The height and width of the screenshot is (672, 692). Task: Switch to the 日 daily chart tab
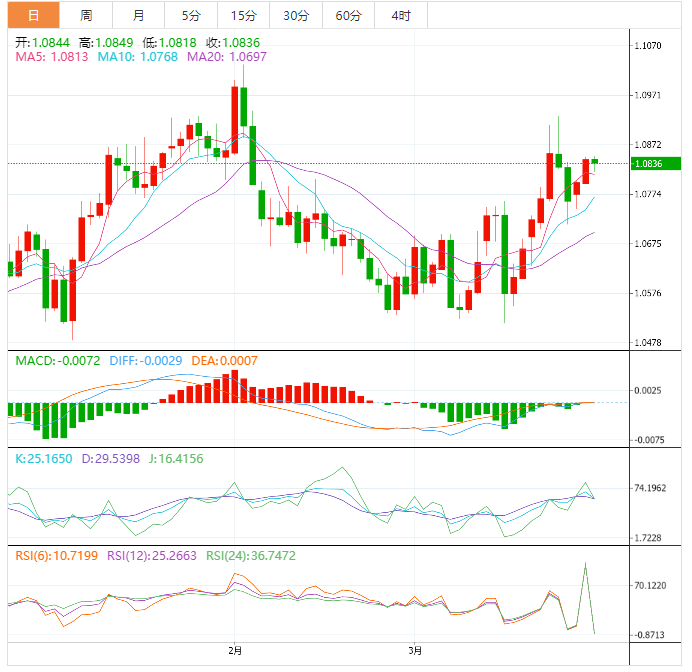[34, 15]
